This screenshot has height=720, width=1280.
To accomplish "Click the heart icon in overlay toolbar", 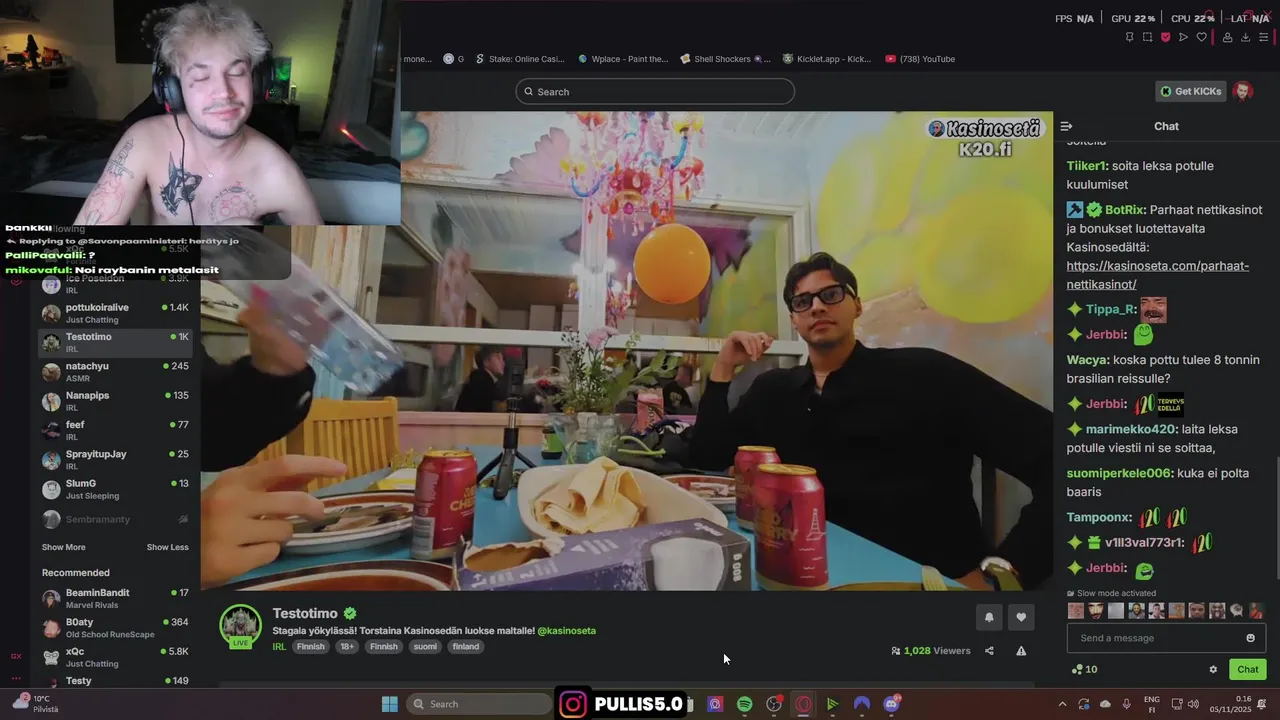I will click(x=1201, y=37).
